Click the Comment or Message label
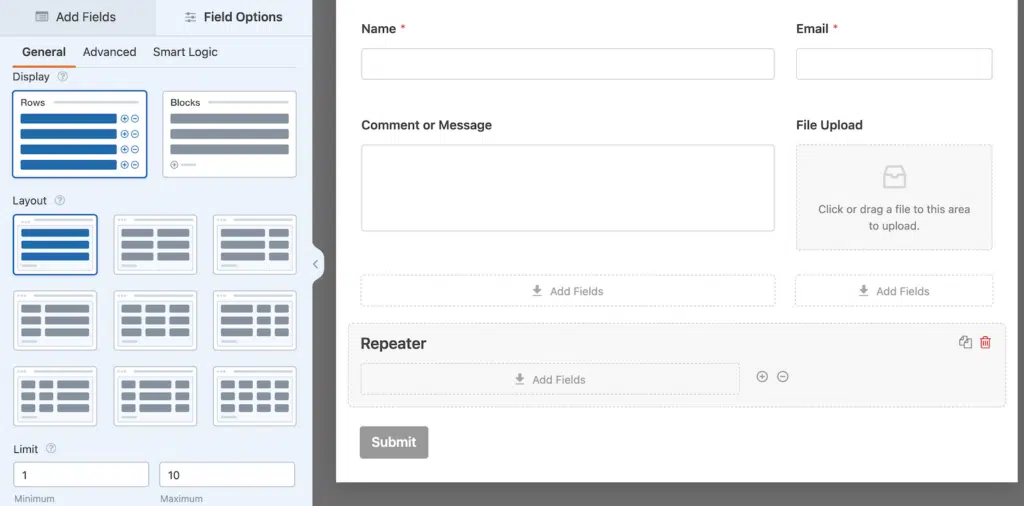 pos(426,125)
